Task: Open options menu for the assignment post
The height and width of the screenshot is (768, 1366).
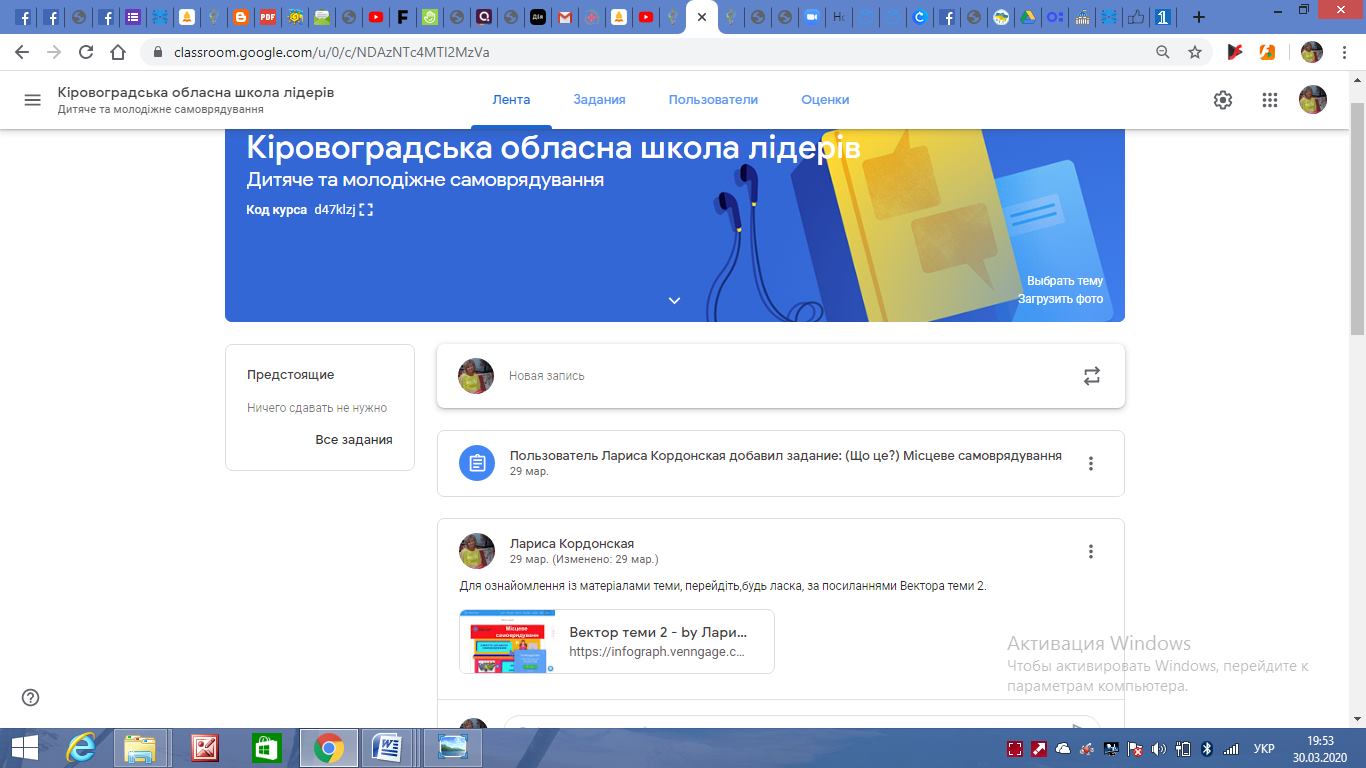Action: (1090, 463)
